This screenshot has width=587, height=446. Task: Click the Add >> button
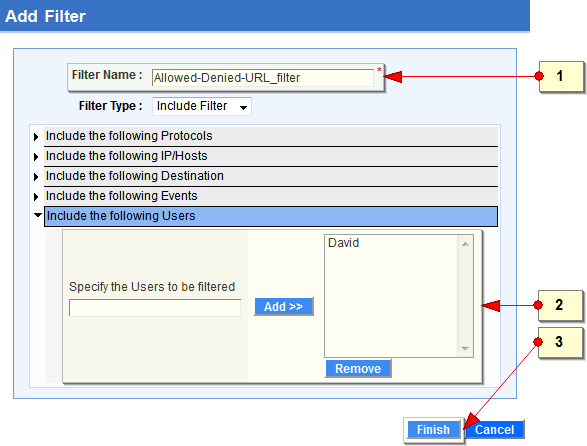[283, 307]
